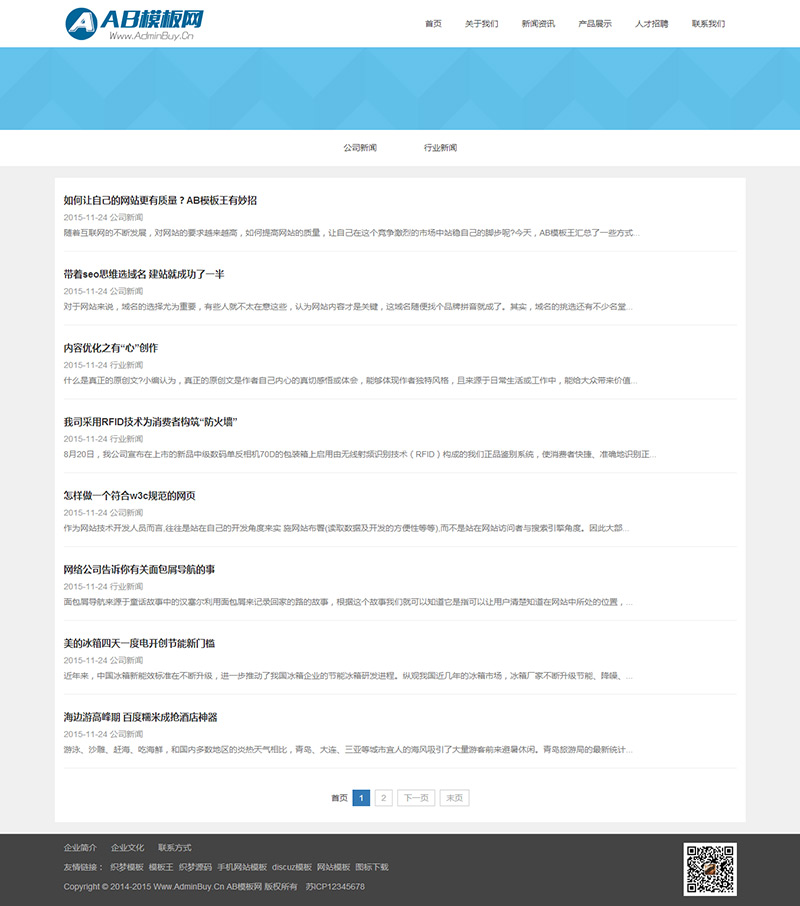Jump to 末页 in pagination
Screen dimensions: 800x906
click(x=454, y=798)
